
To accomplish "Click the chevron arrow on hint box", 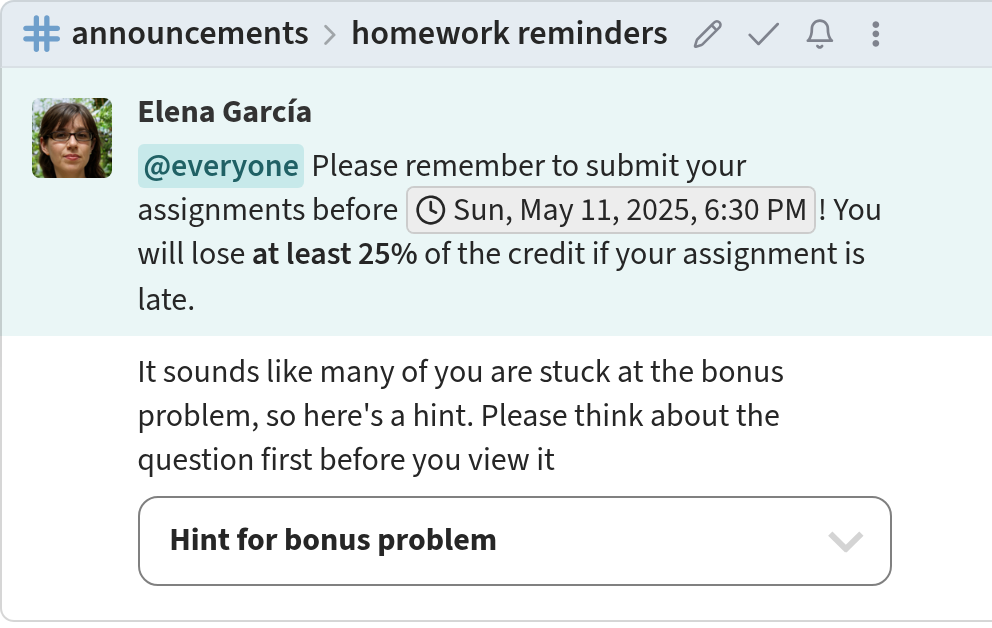I will 845,542.
